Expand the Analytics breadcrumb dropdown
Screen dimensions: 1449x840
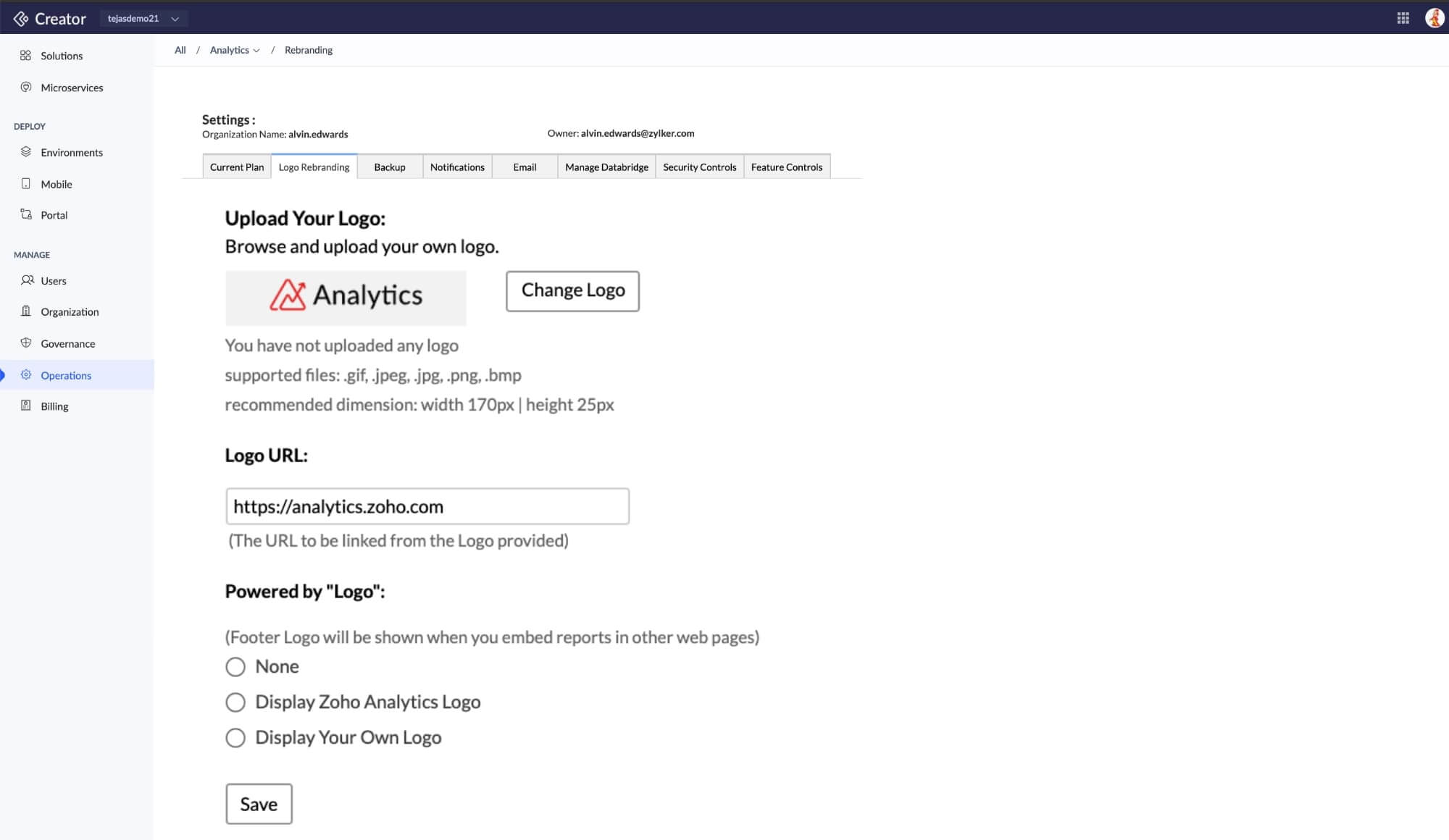[x=256, y=51]
